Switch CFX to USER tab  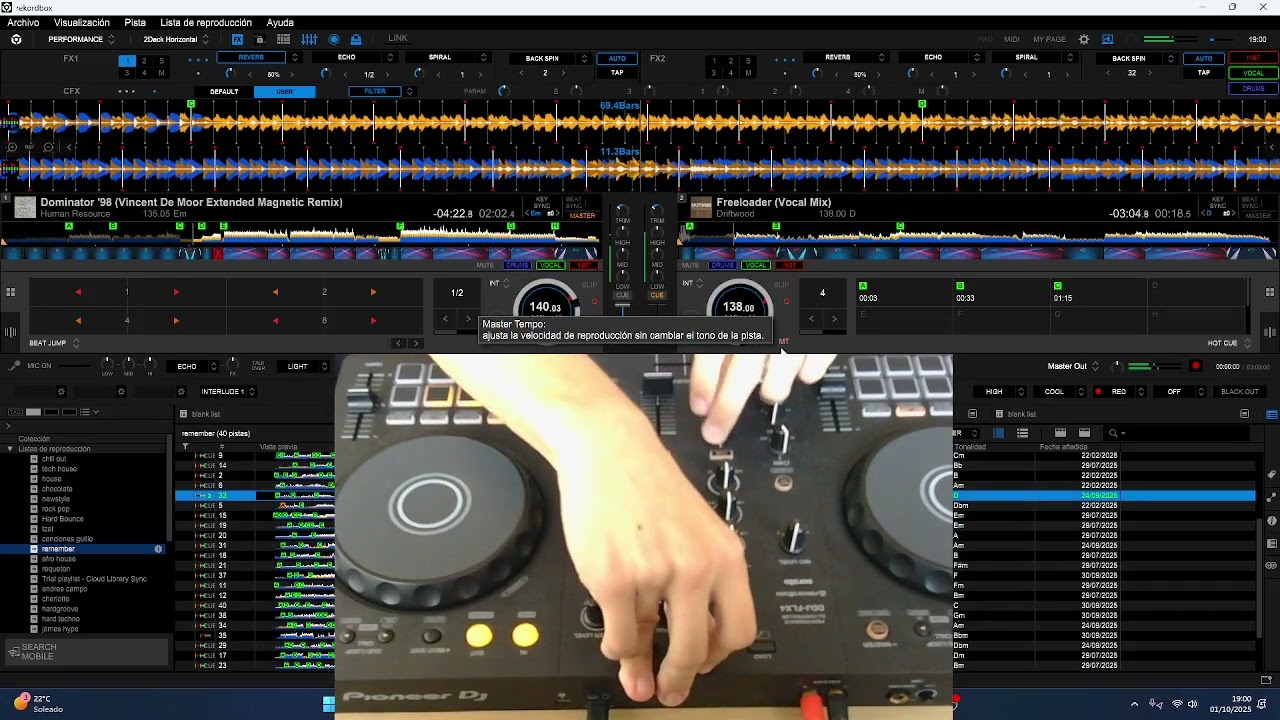point(285,91)
